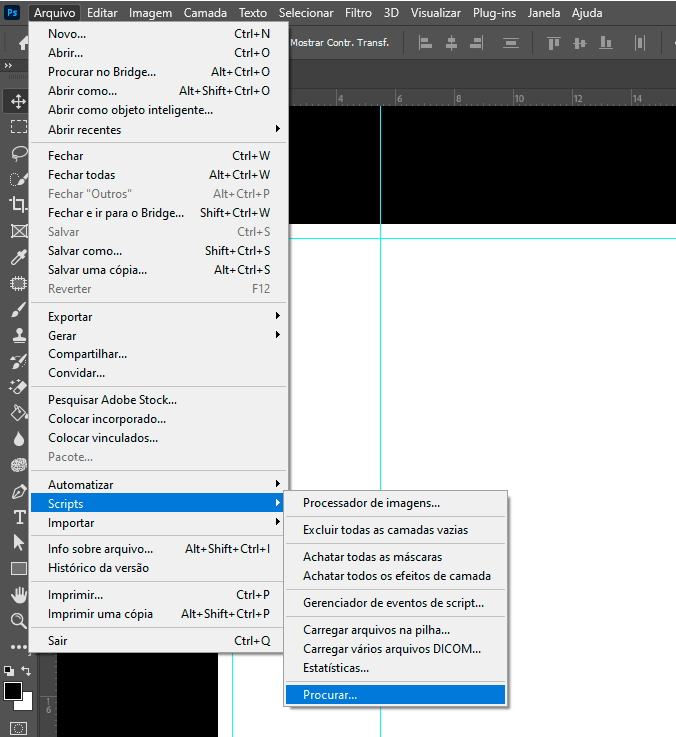The height and width of the screenshot is (737, 676).
Task: Choose Achatar todas as máscaras
Action: pos(395,557)
